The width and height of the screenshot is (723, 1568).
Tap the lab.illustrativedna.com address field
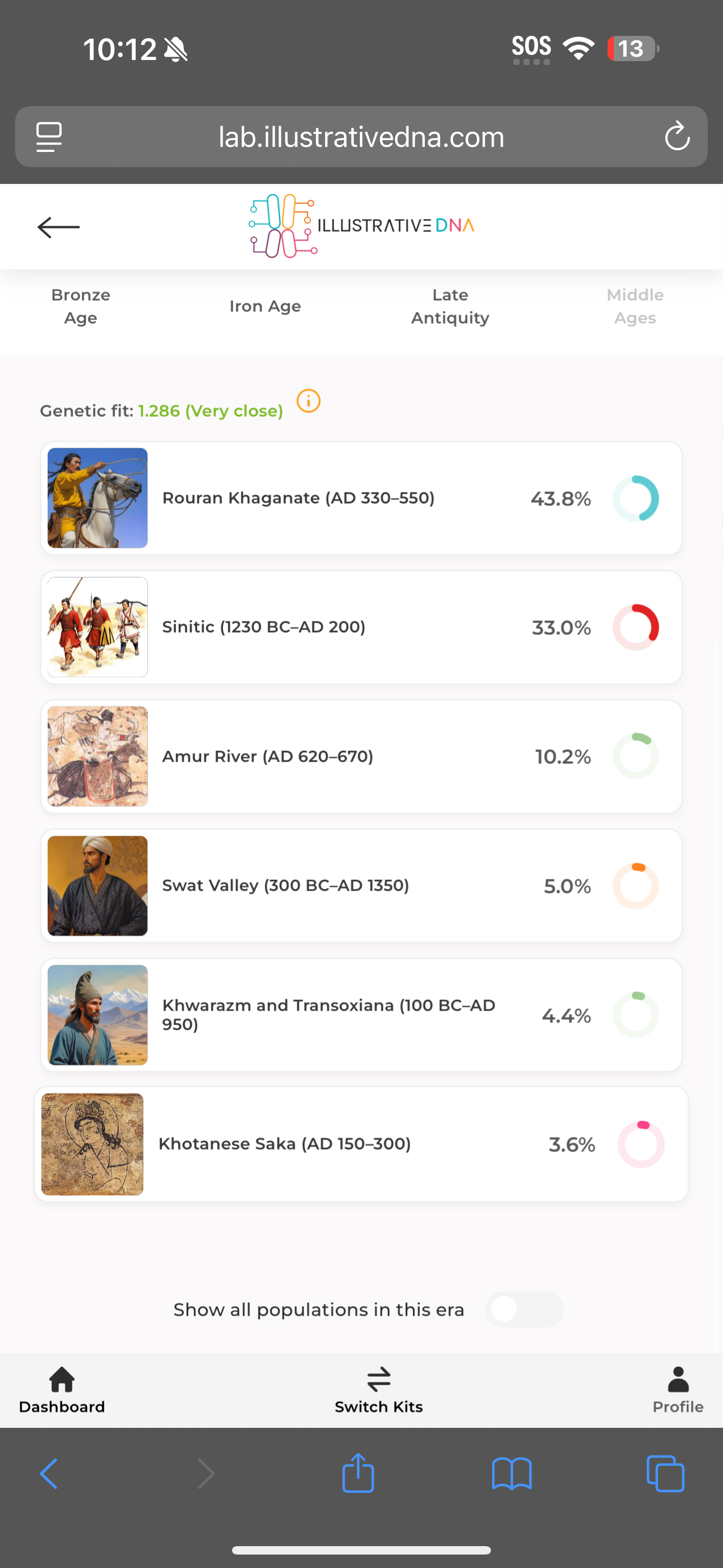(x=361, y=137)
